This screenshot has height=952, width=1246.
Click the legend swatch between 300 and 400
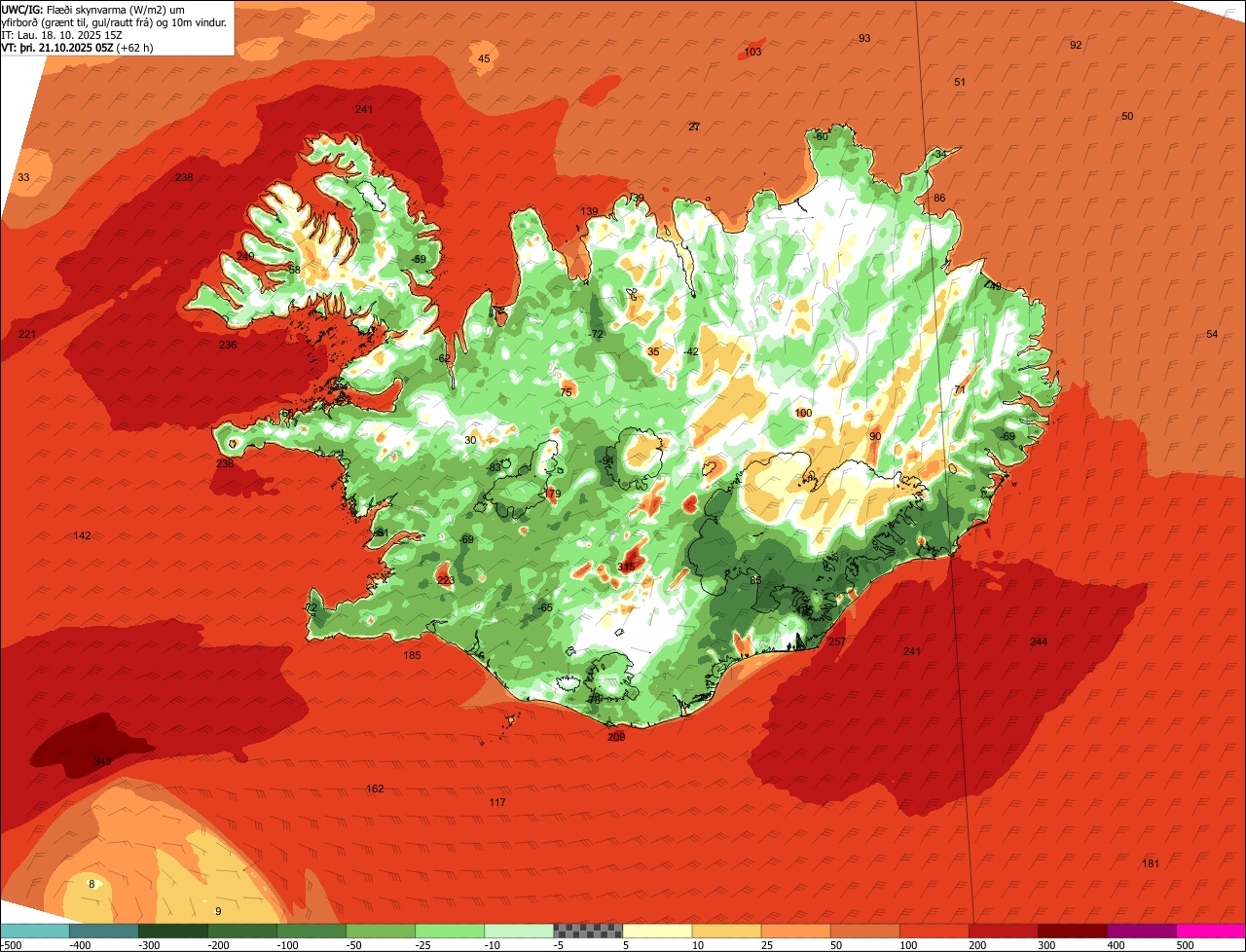point(1072,931)
